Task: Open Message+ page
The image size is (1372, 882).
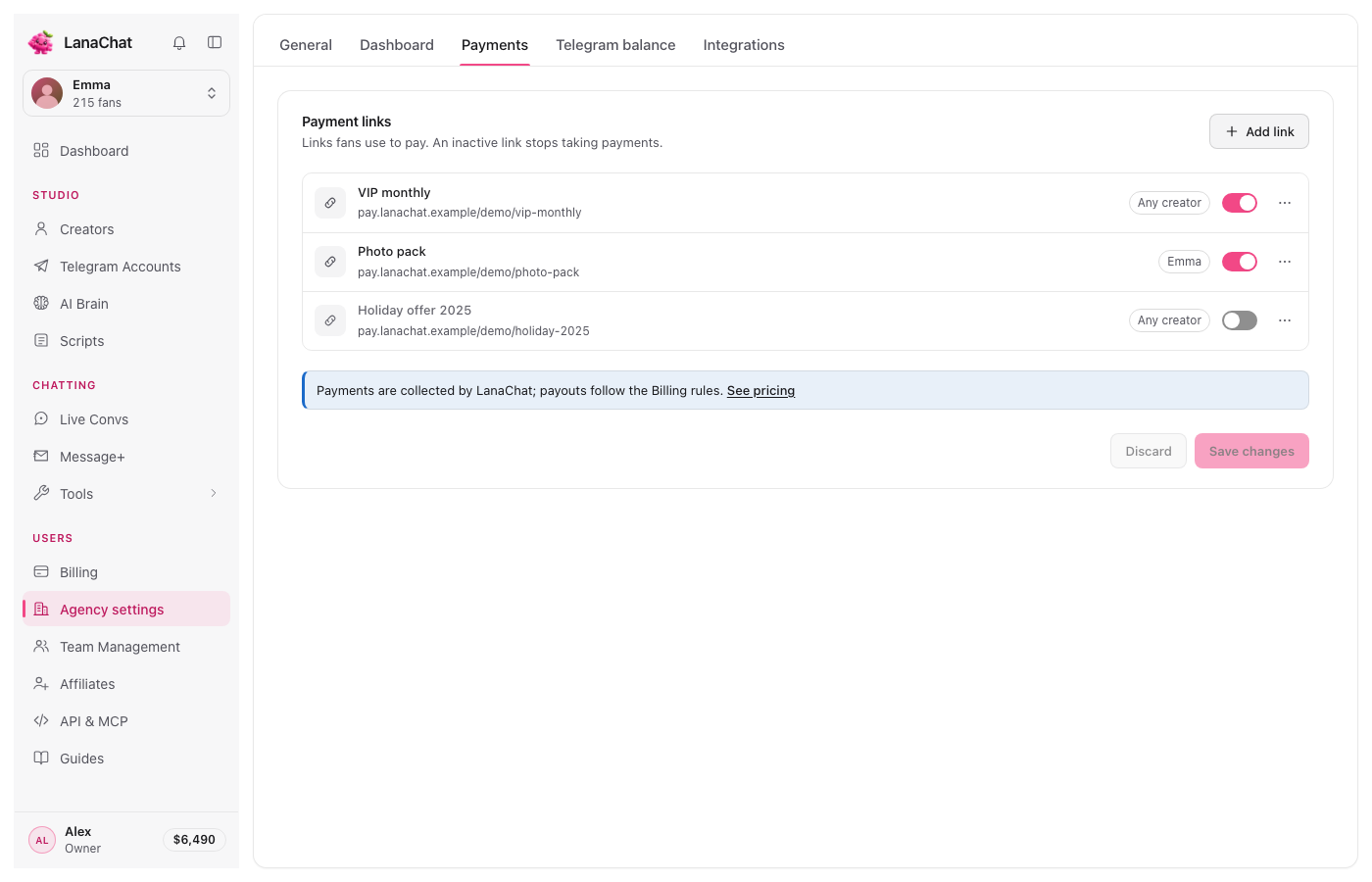Action: point(126,457)
